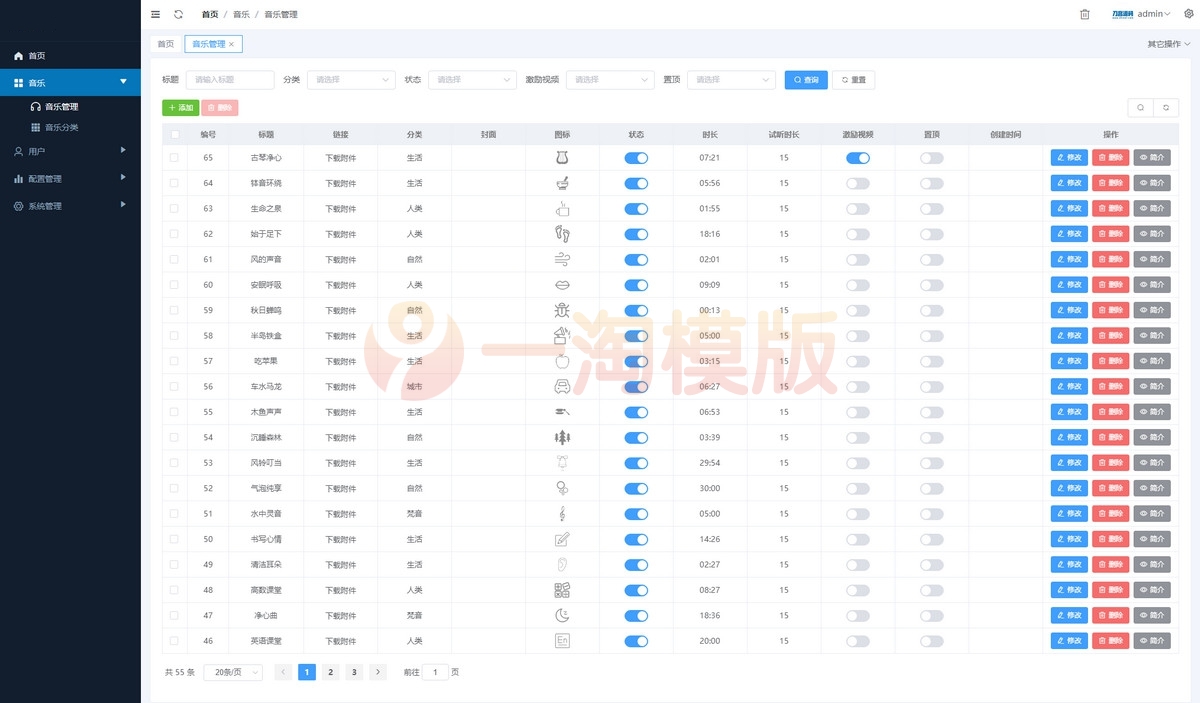Go to page 2 in pagination

(x=331, y=672)
